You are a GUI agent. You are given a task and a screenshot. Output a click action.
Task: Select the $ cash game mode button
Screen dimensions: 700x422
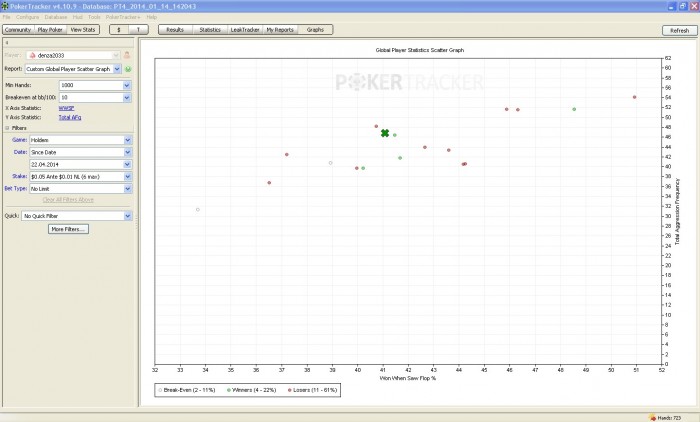119,30
